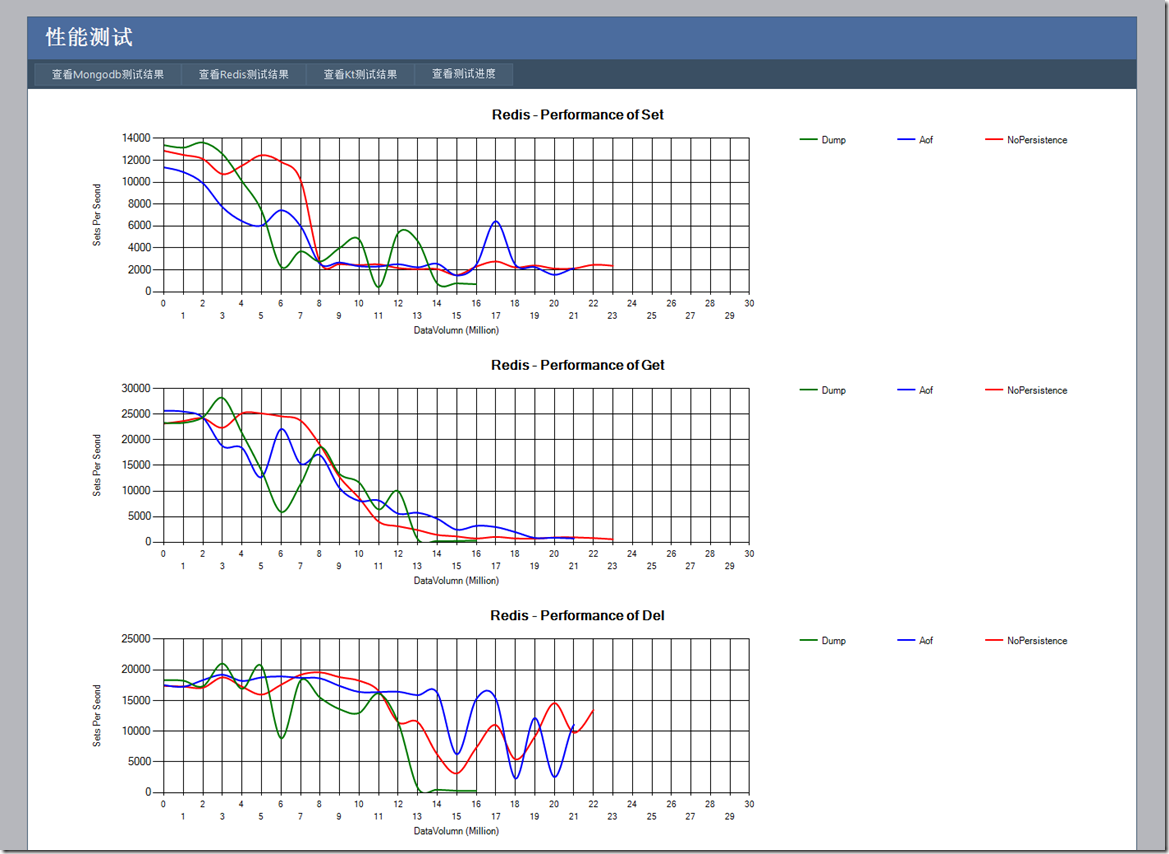The height and width of the screenshot is (854, 1169).
Task: Click the 性能测试 page title
Action: pyautogui.click(x=89, y=37)
